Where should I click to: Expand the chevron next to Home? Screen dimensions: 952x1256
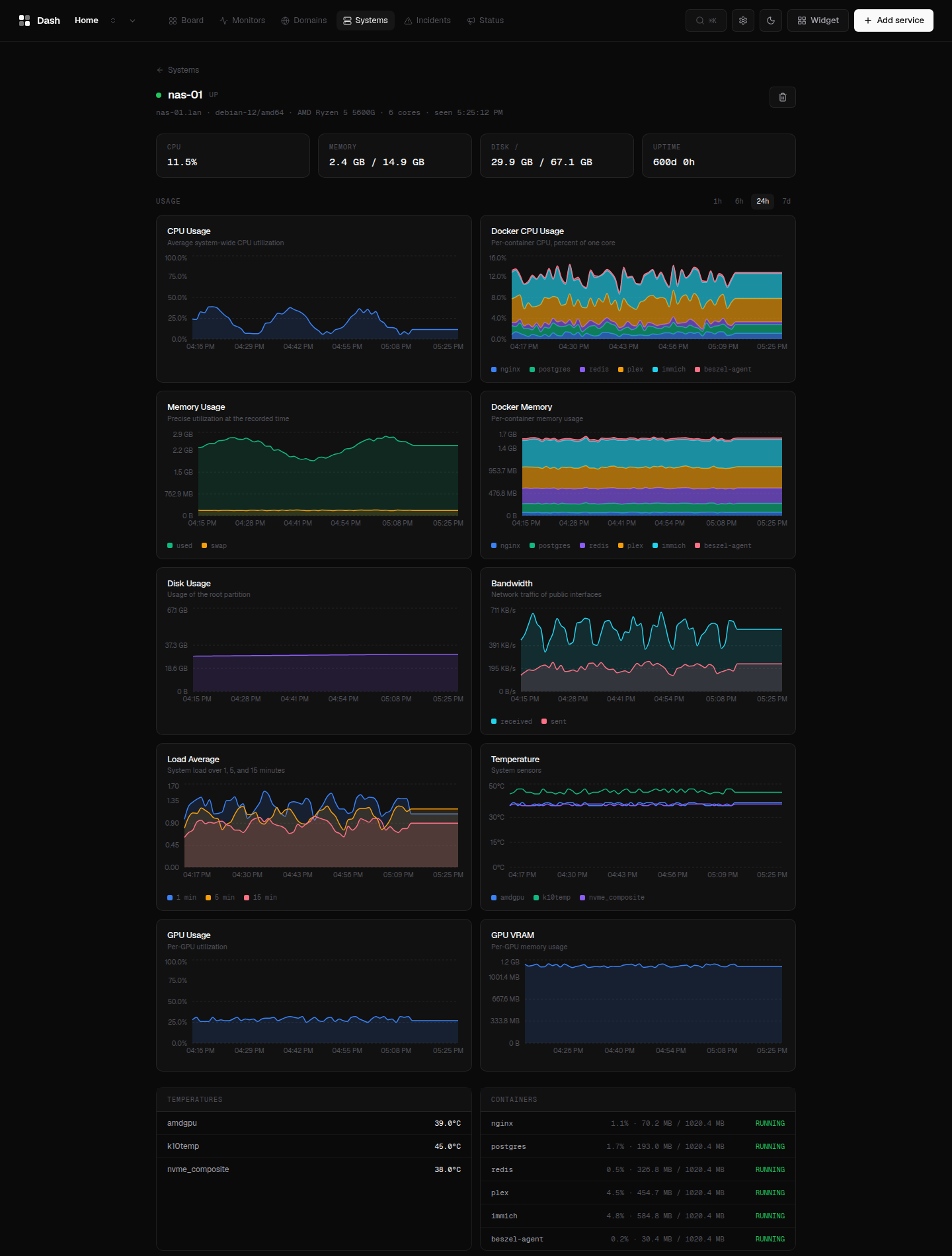[132, 20]
